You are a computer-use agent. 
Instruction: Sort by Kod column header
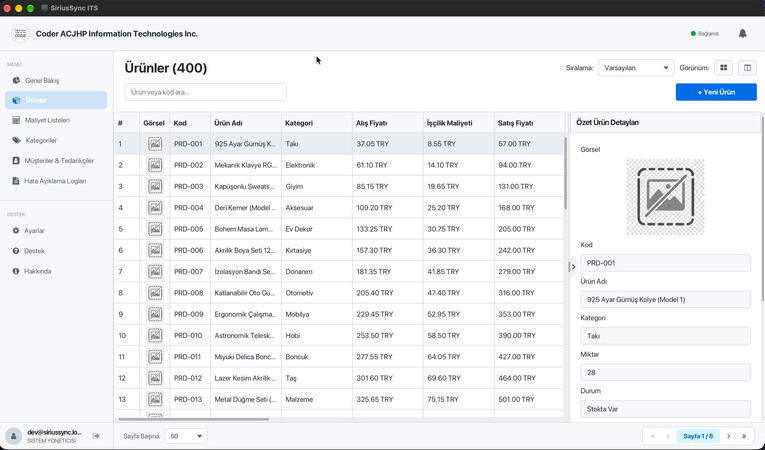click(190, 123)
